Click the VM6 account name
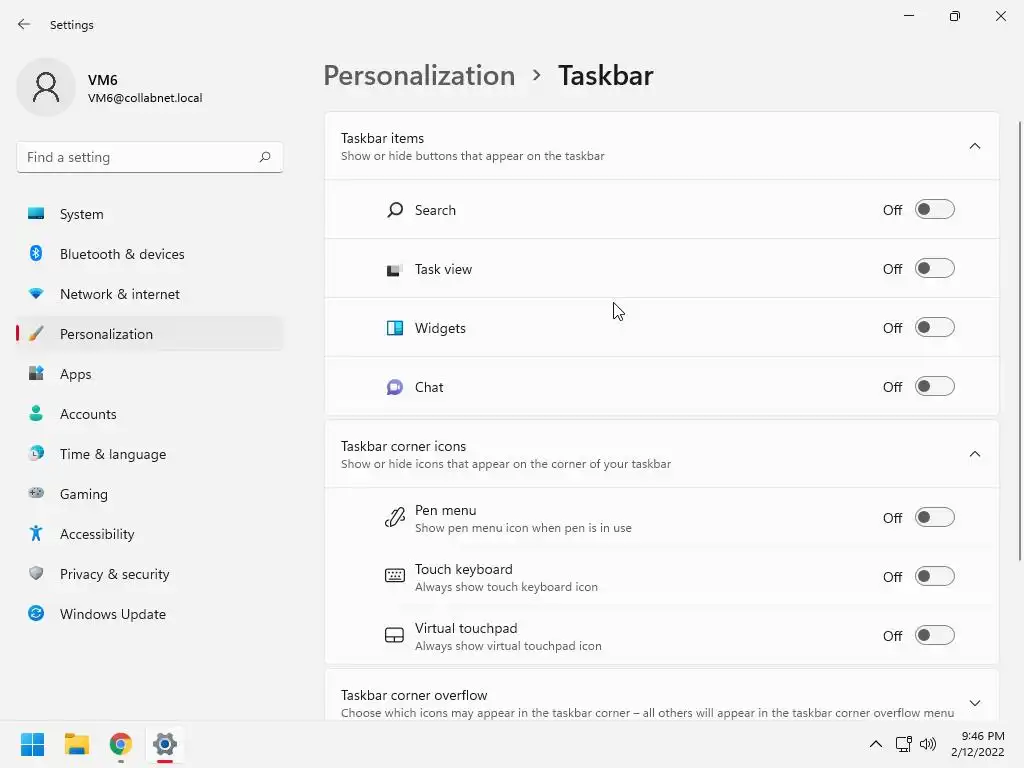 [103, 80]
